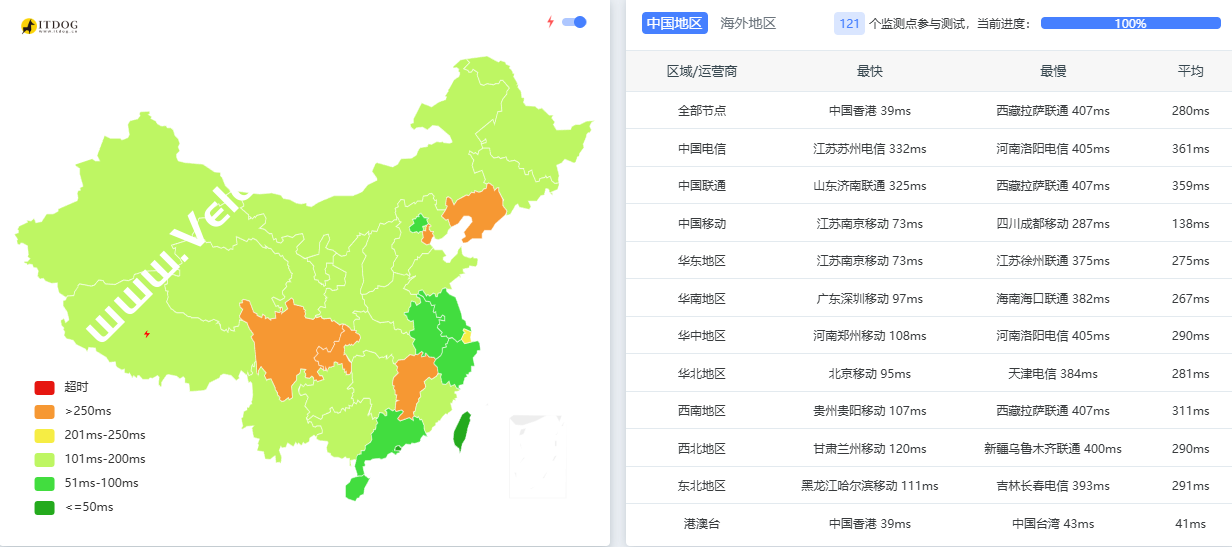Click the 中国台湾 43ms cell
This screenshot has height=547, width=1232.
coord(1053,523)
